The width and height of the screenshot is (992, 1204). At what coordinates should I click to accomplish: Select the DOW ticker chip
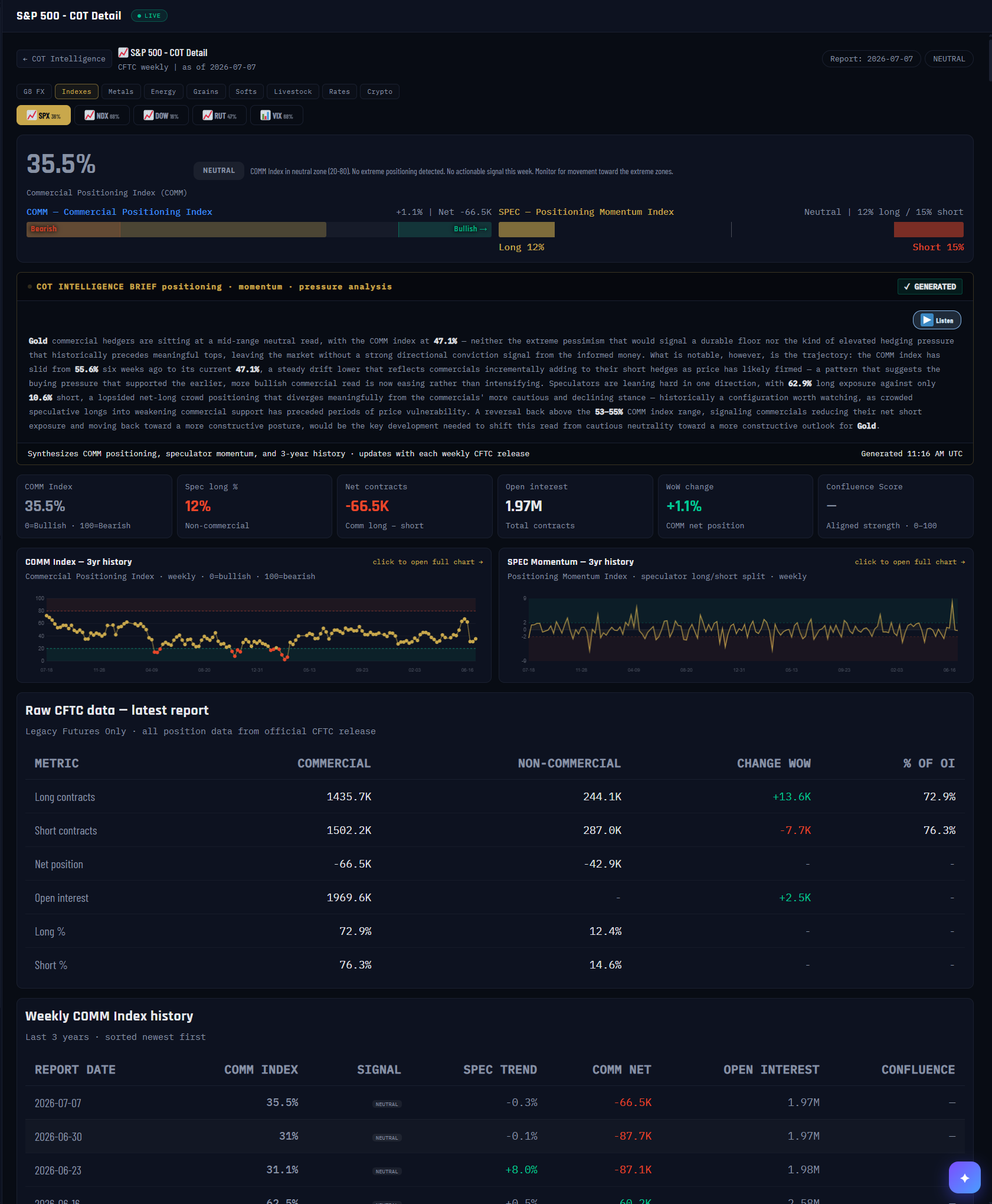(x=161, y=115)
